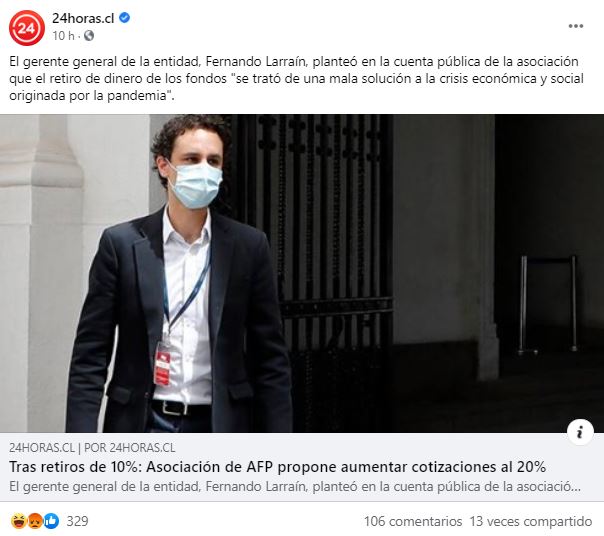604x536 pixels.
Task: Click the angry reaction emoji icon
Action: pos(35,521)
